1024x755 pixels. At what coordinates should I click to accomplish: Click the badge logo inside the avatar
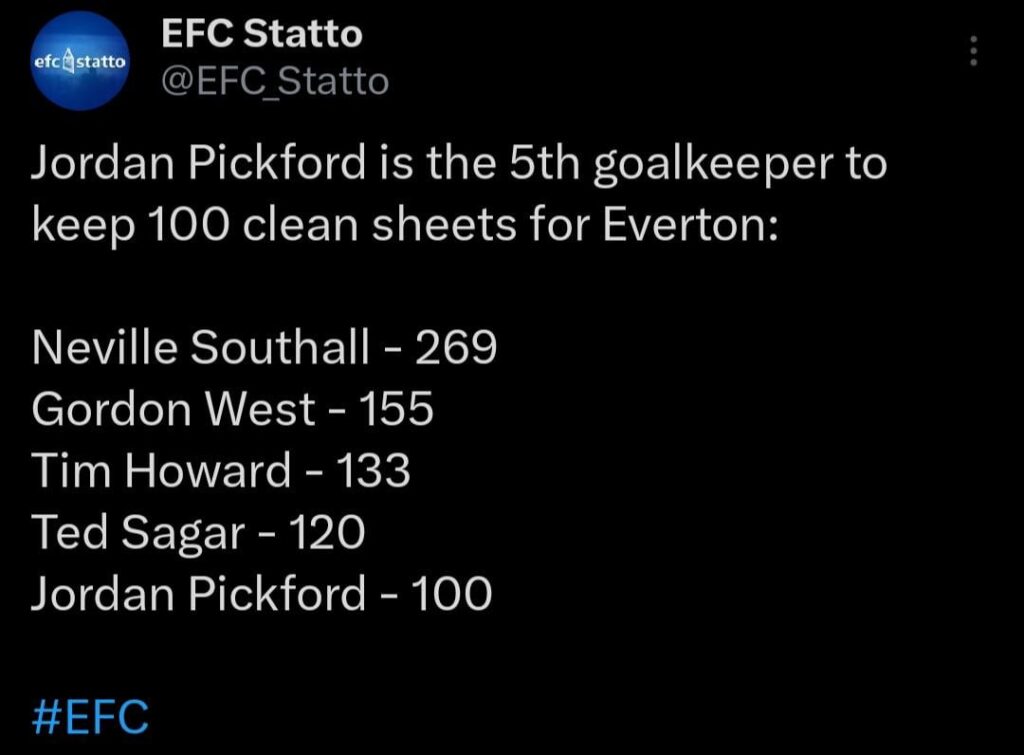68,58
